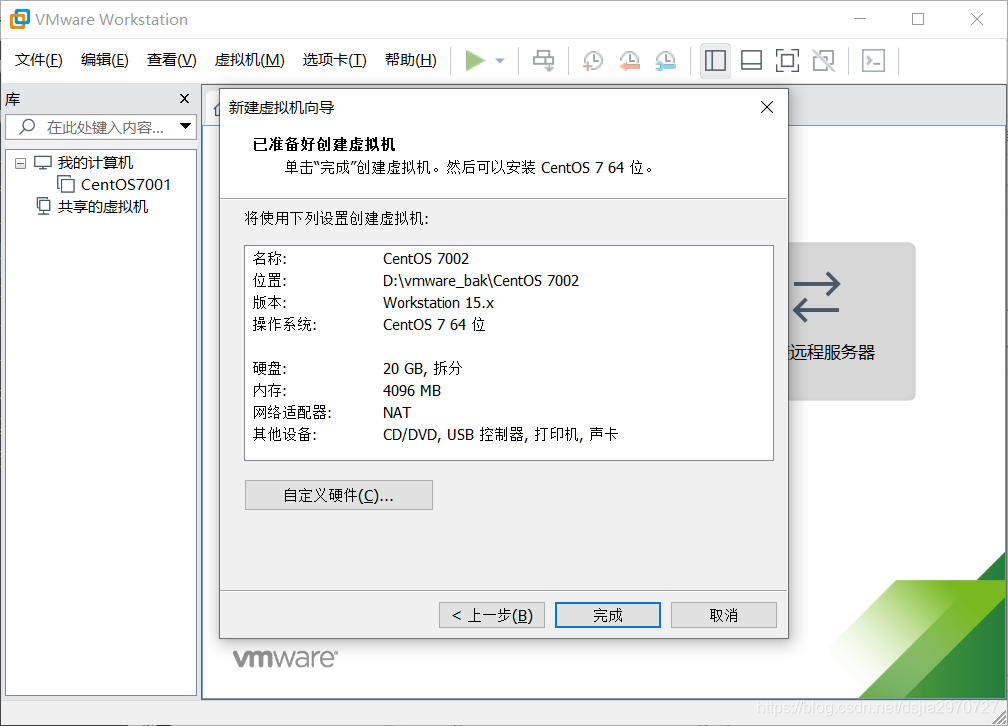Click the green Power On play icon
Screen dimensions: 1008x726
click(x=475, y=60)
